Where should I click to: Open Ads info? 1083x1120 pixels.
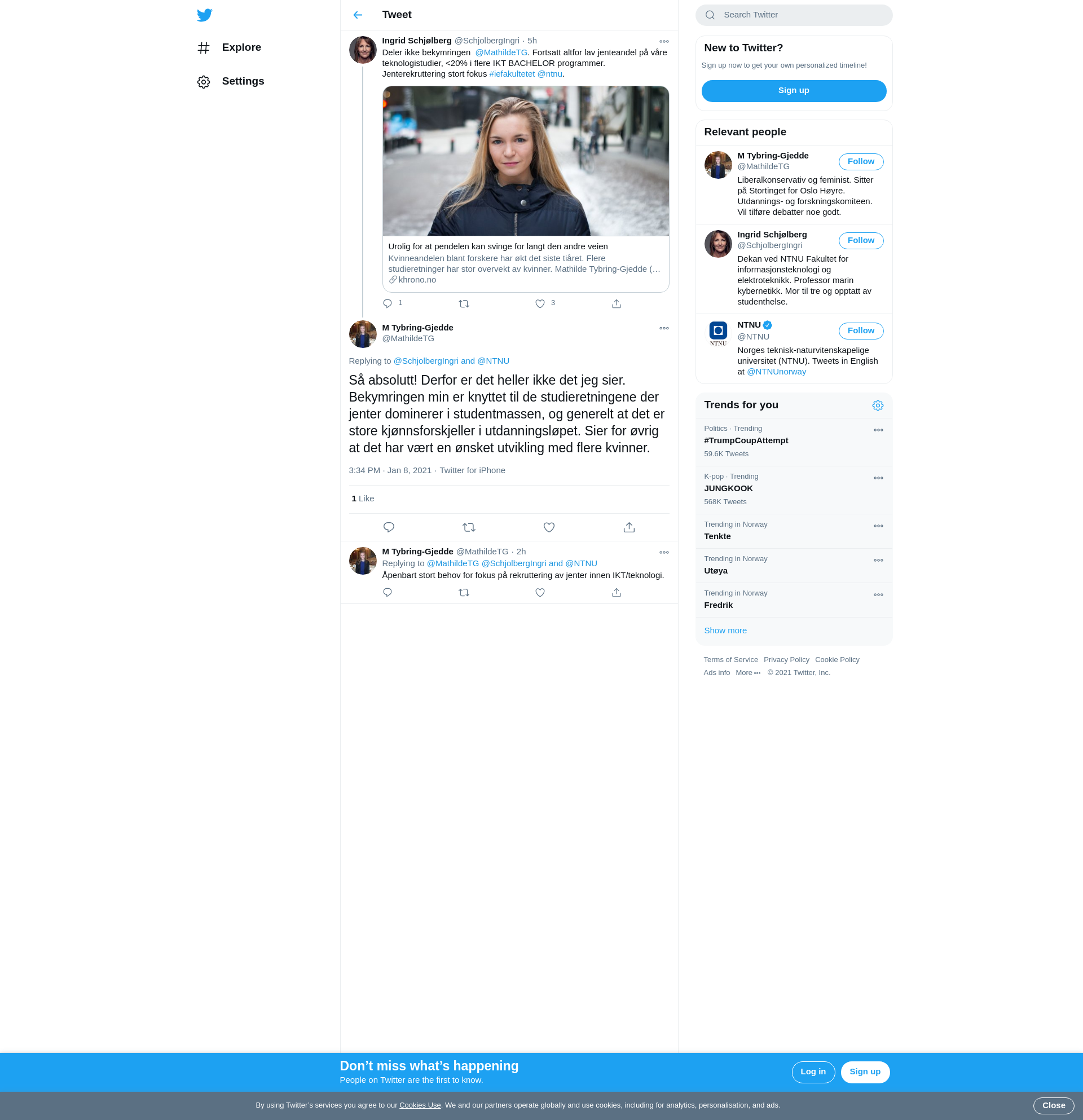[717, 673]
